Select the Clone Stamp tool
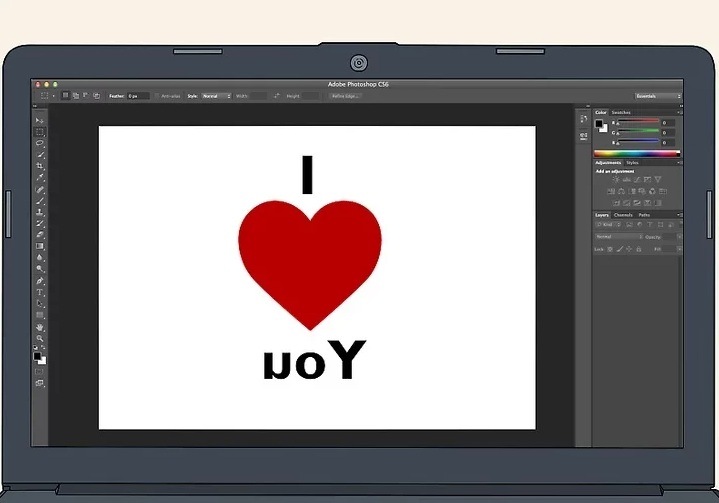This screenshot has width=719, height=503. click(39, 212)
